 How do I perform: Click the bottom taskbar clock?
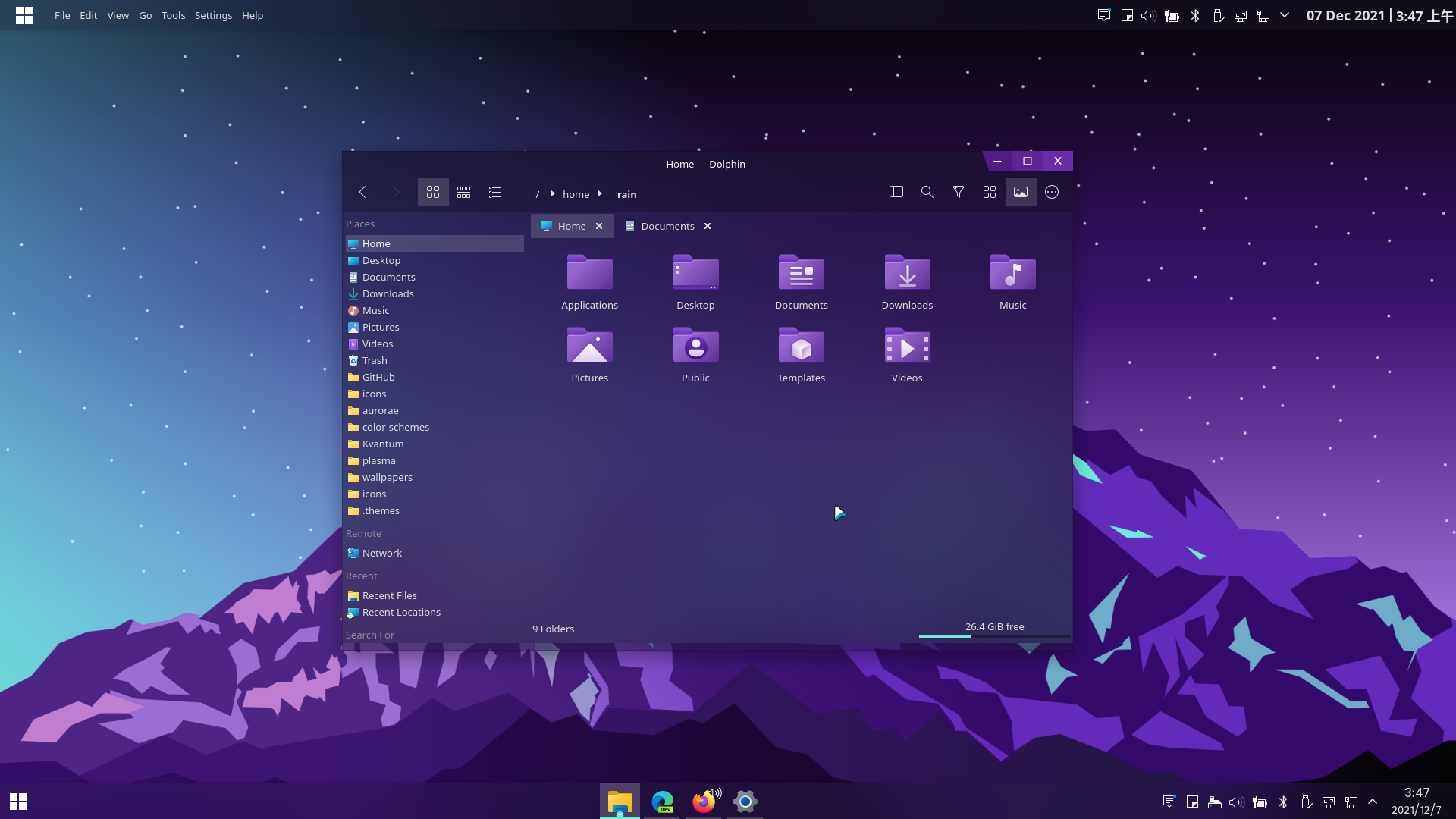(x=1417, y=802)
